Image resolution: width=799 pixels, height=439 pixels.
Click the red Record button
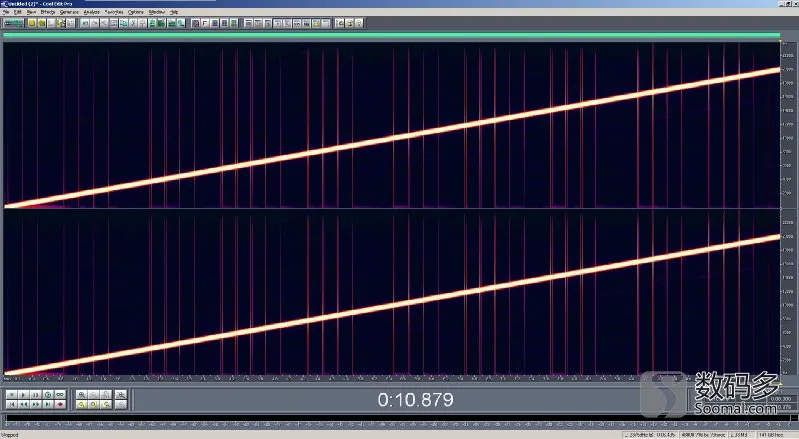click(60, 404)
